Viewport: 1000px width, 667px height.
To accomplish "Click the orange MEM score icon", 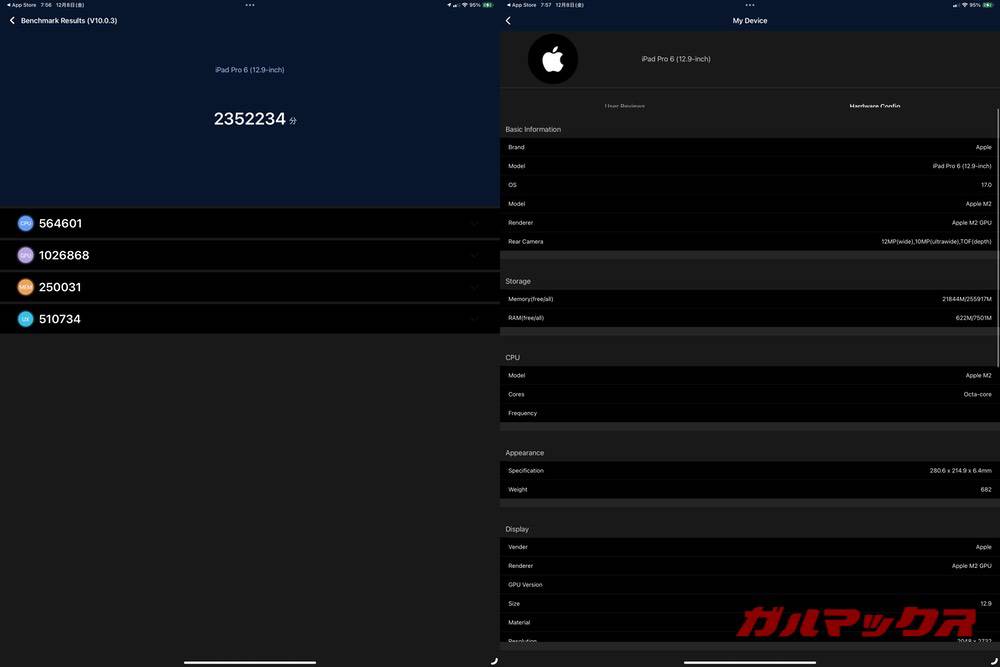I will [26, 286].
